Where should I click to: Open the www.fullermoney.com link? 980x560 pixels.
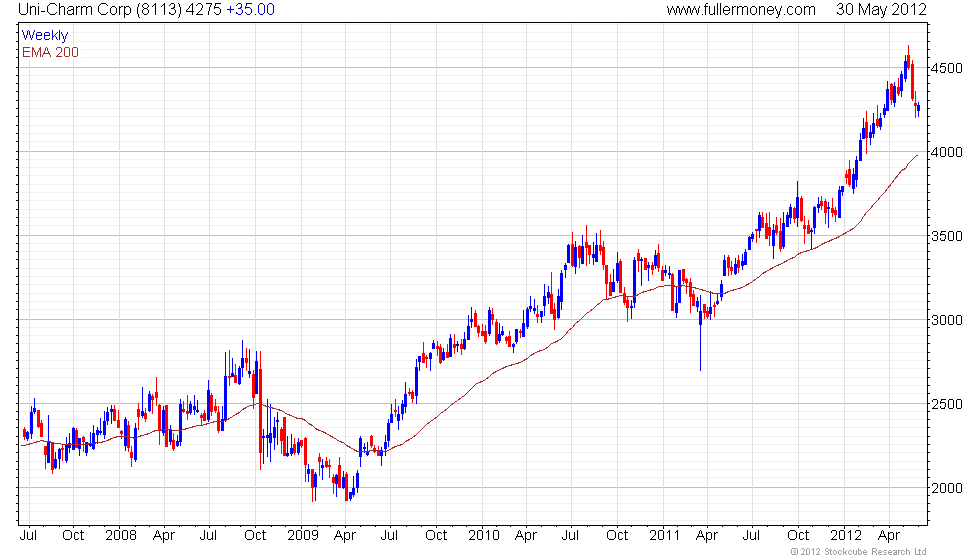tap(740, 10)
